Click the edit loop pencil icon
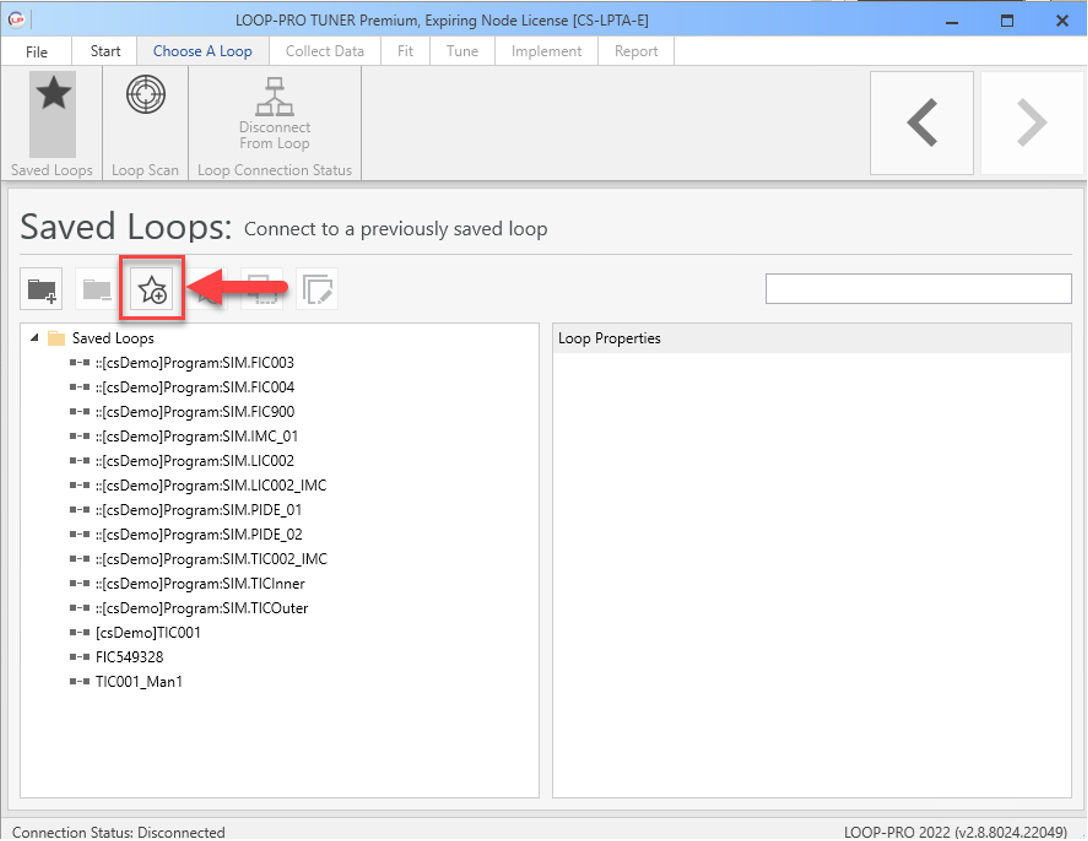Viewport: 1088px width, 841px height. pos(317,289)
